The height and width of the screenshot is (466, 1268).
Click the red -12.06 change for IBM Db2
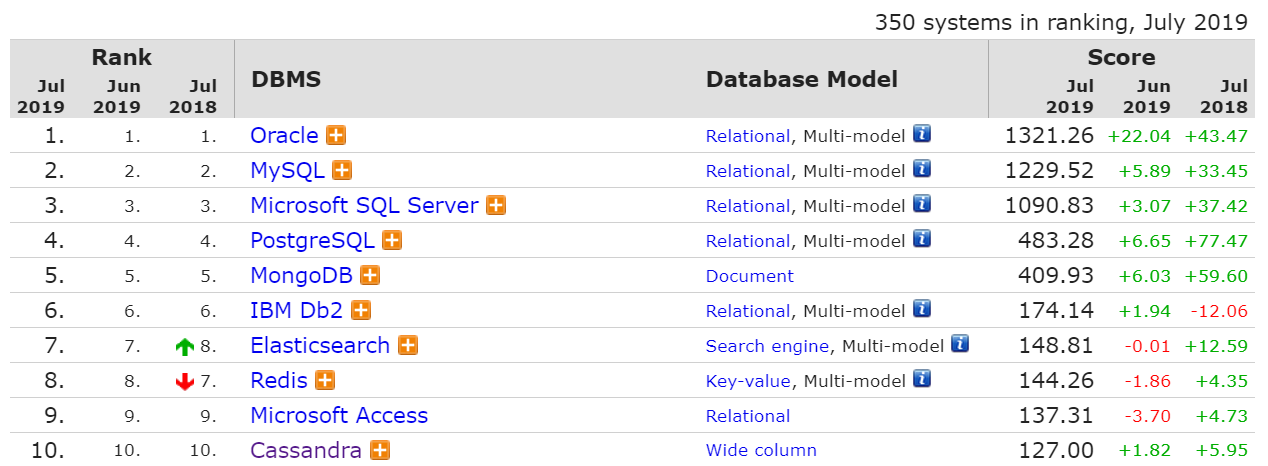(x=1219, y=311)
